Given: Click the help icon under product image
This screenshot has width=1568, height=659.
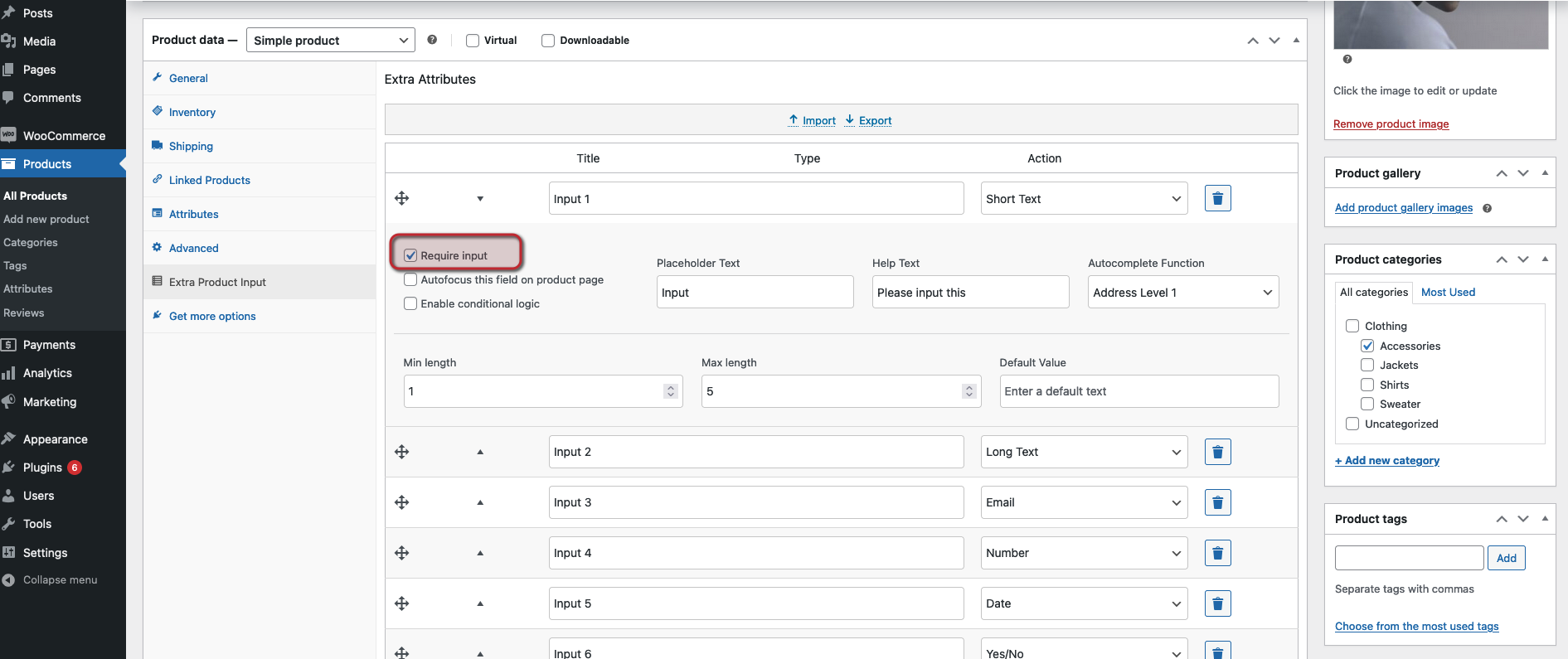Looking at the screenshot, I should click(x=1347, y=59).
